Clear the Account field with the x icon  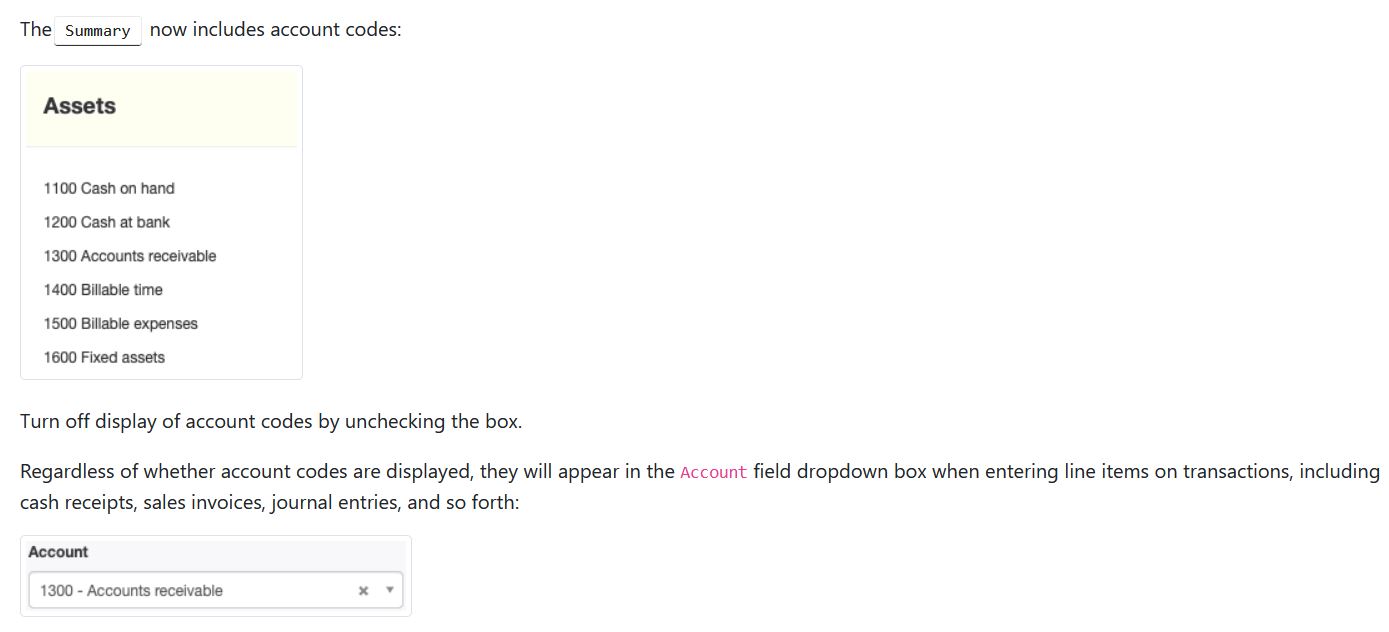363,591
